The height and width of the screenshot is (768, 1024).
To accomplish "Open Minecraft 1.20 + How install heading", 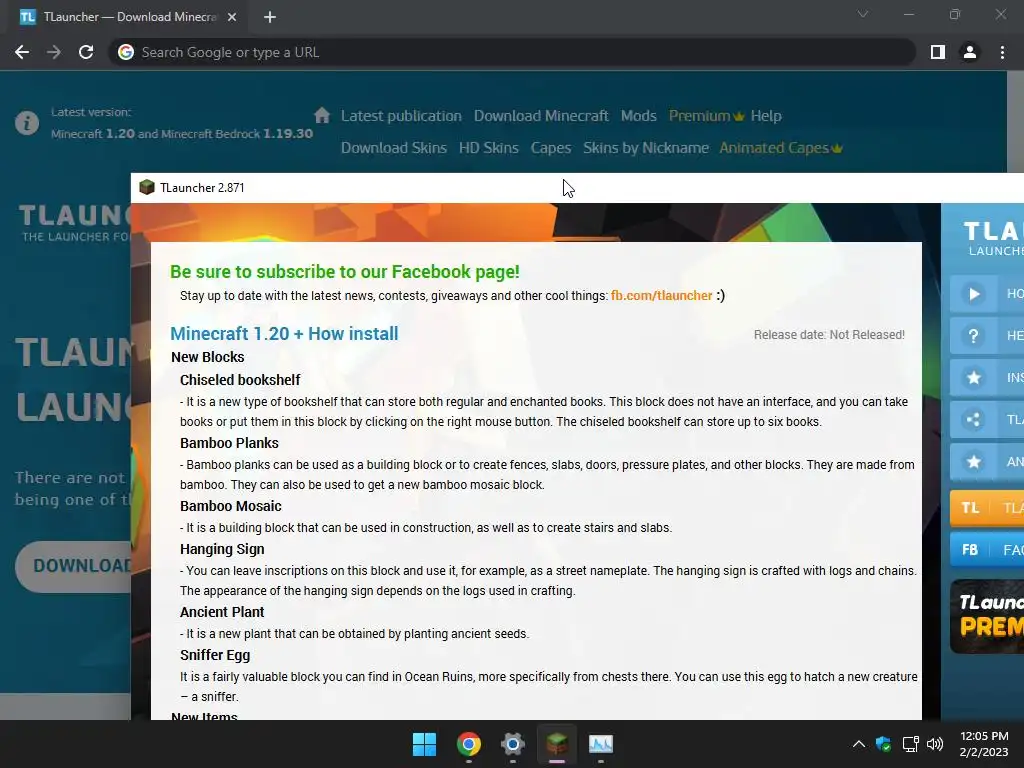I will [284, 334].
